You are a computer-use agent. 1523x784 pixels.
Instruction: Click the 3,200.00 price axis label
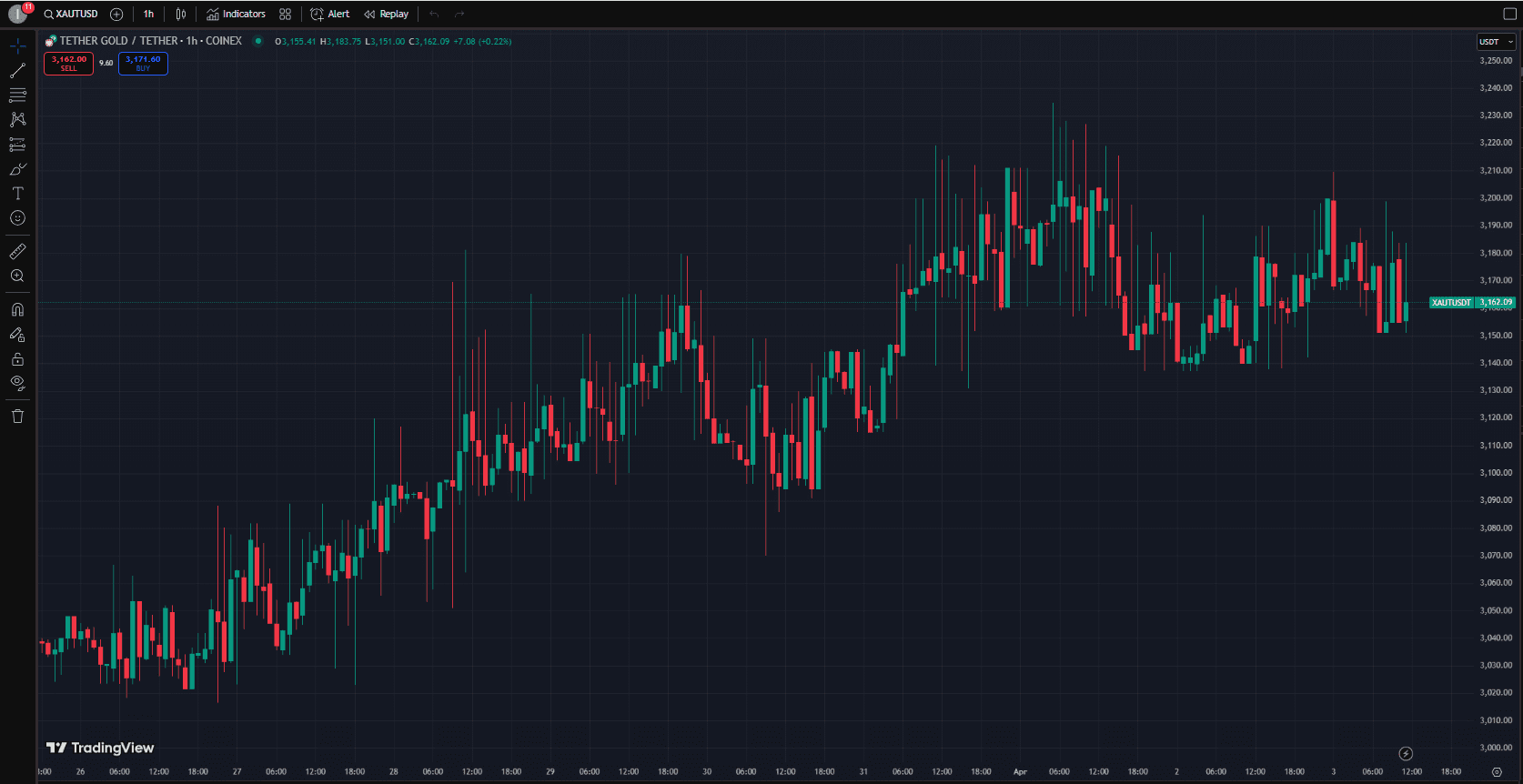[1496, 197]
